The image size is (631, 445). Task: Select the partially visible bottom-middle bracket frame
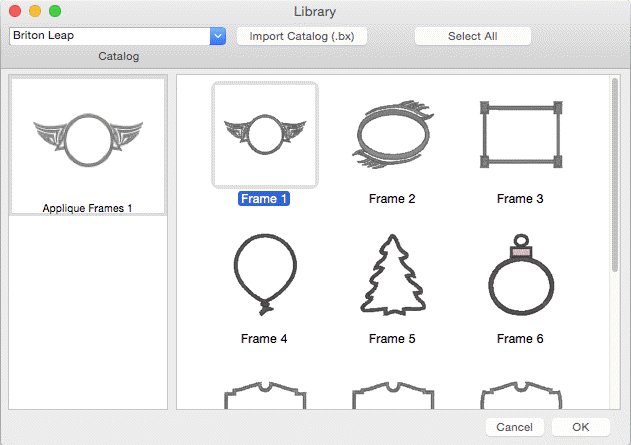[x=392, y=394]
